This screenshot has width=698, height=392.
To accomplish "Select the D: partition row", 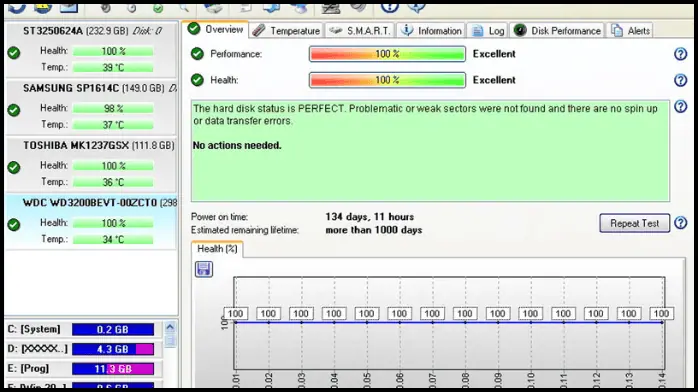I will click(83, 349).
